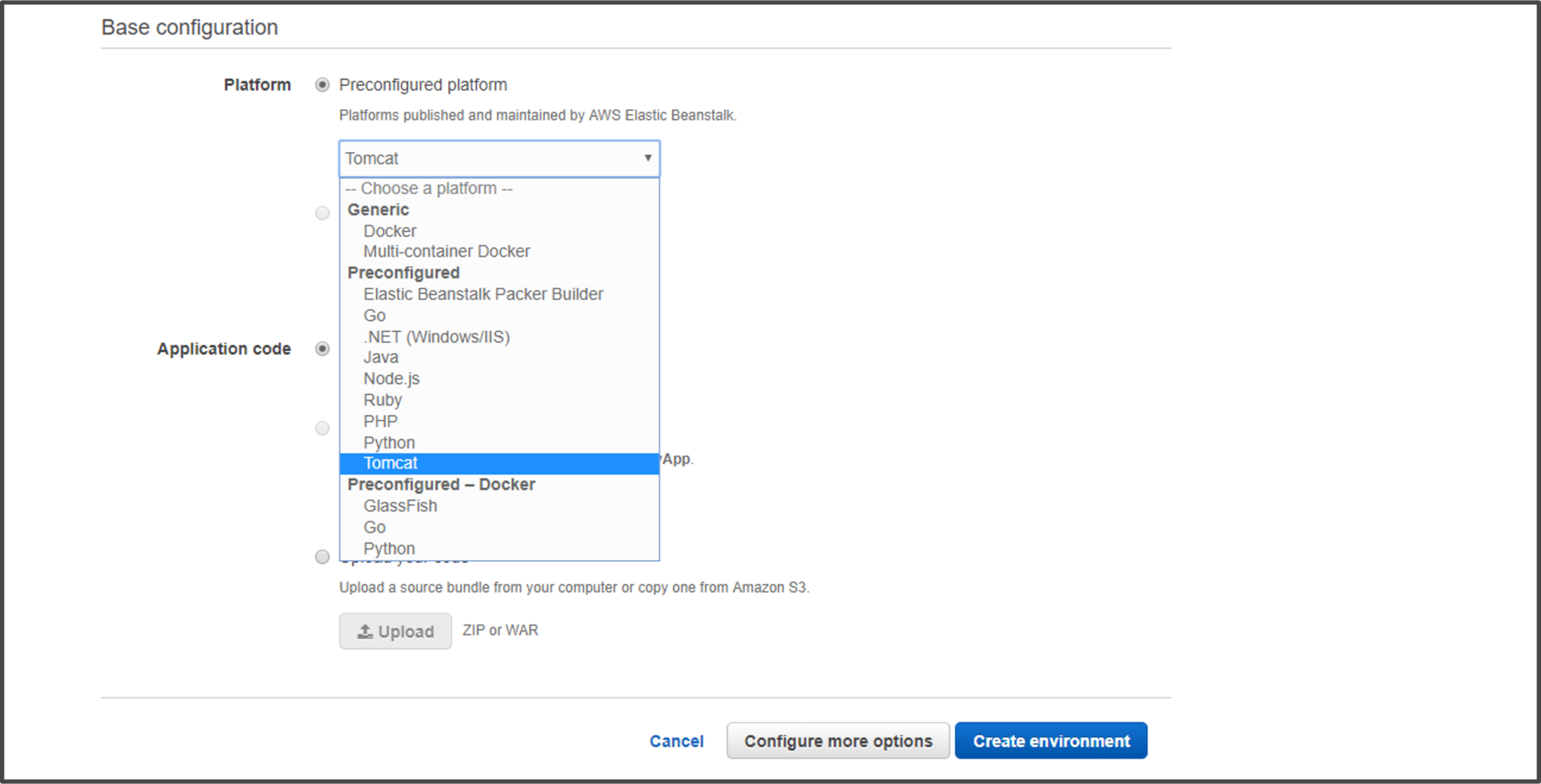Click the Base configuration heading

[x=190, y=28]
